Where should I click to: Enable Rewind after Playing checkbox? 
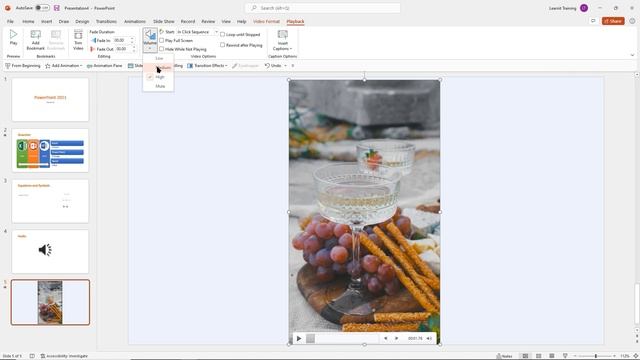tap(222, 45)
